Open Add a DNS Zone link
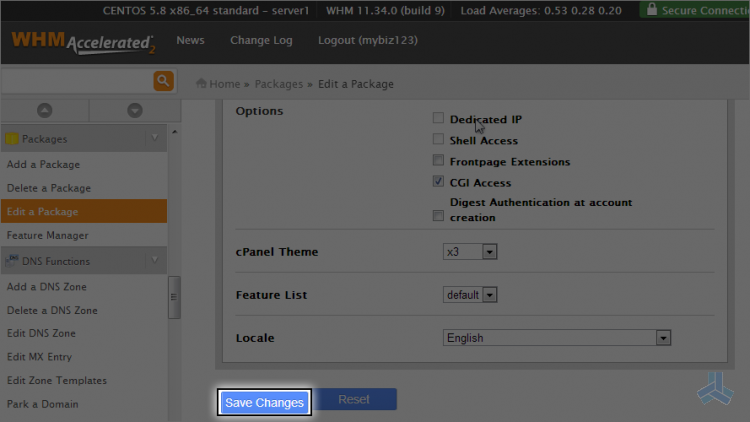750x422 pixels. click(47, 287)
